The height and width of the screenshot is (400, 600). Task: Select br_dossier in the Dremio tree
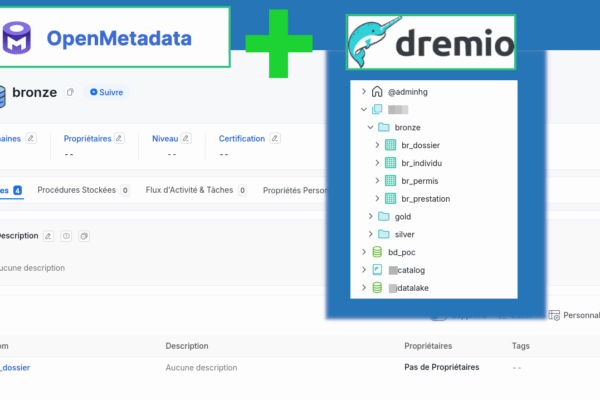(421, 145)
